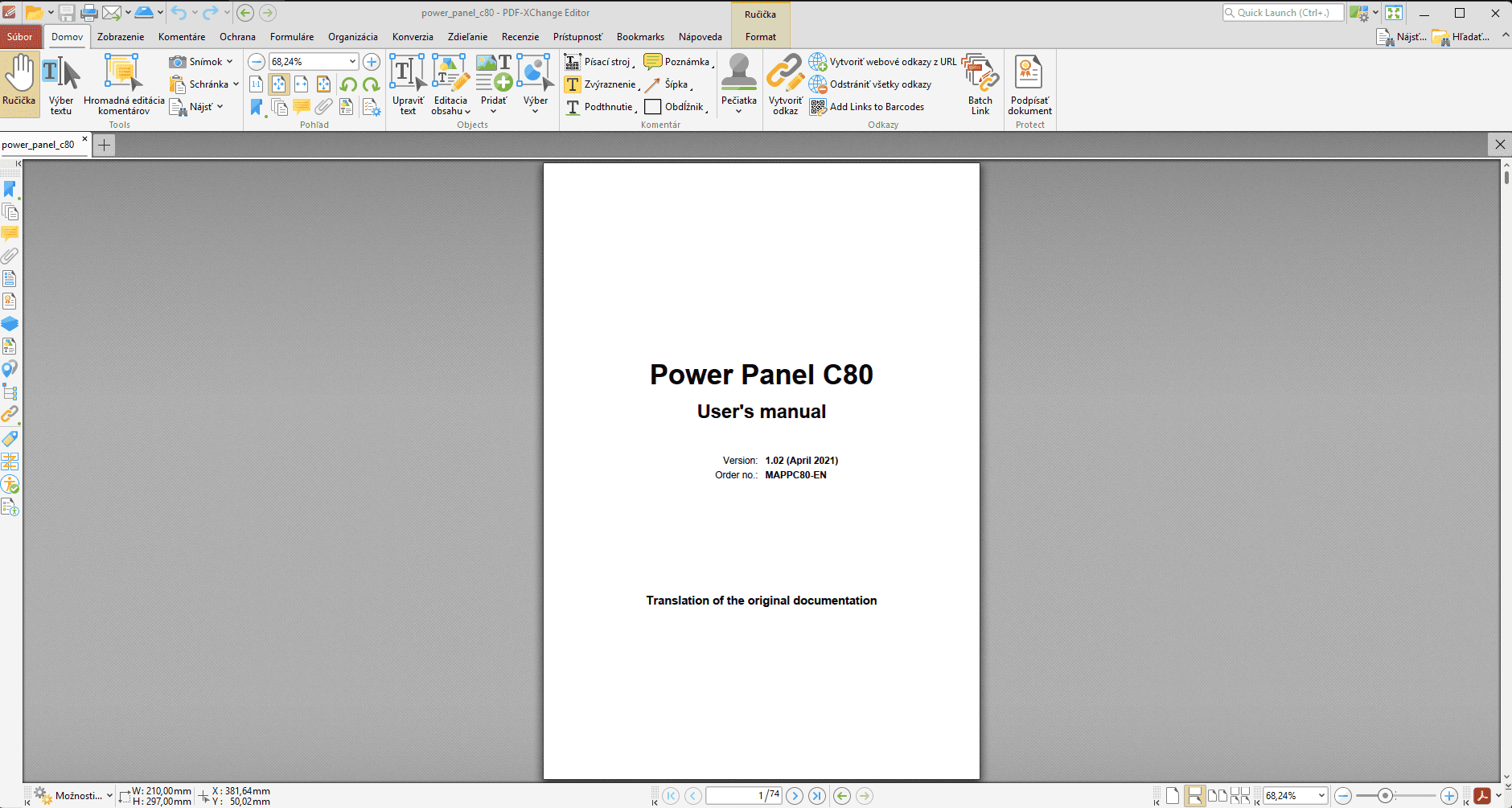Enable single page continuous layout

1195,796
